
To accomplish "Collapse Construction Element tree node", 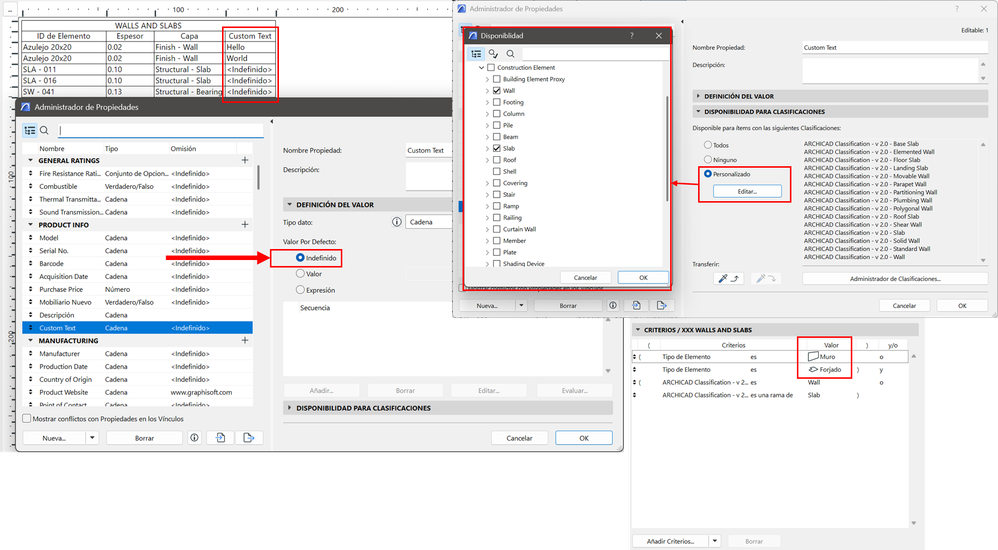I will click(x=481, y=67).
